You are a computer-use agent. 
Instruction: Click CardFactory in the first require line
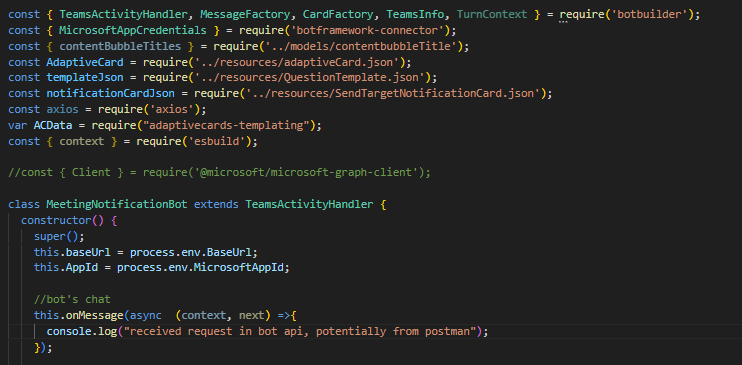(339, 14)
